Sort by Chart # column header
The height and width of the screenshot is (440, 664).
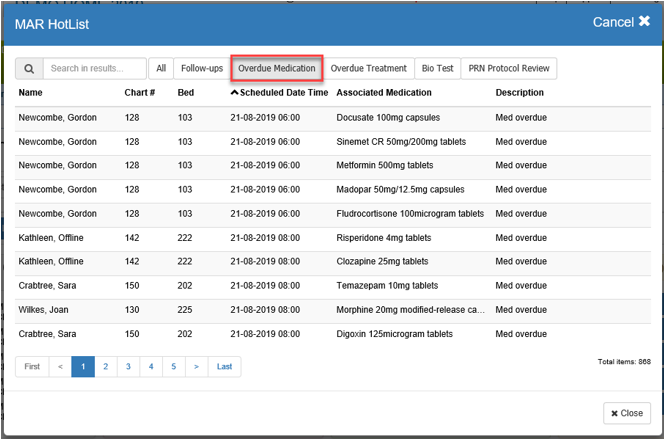139,93
